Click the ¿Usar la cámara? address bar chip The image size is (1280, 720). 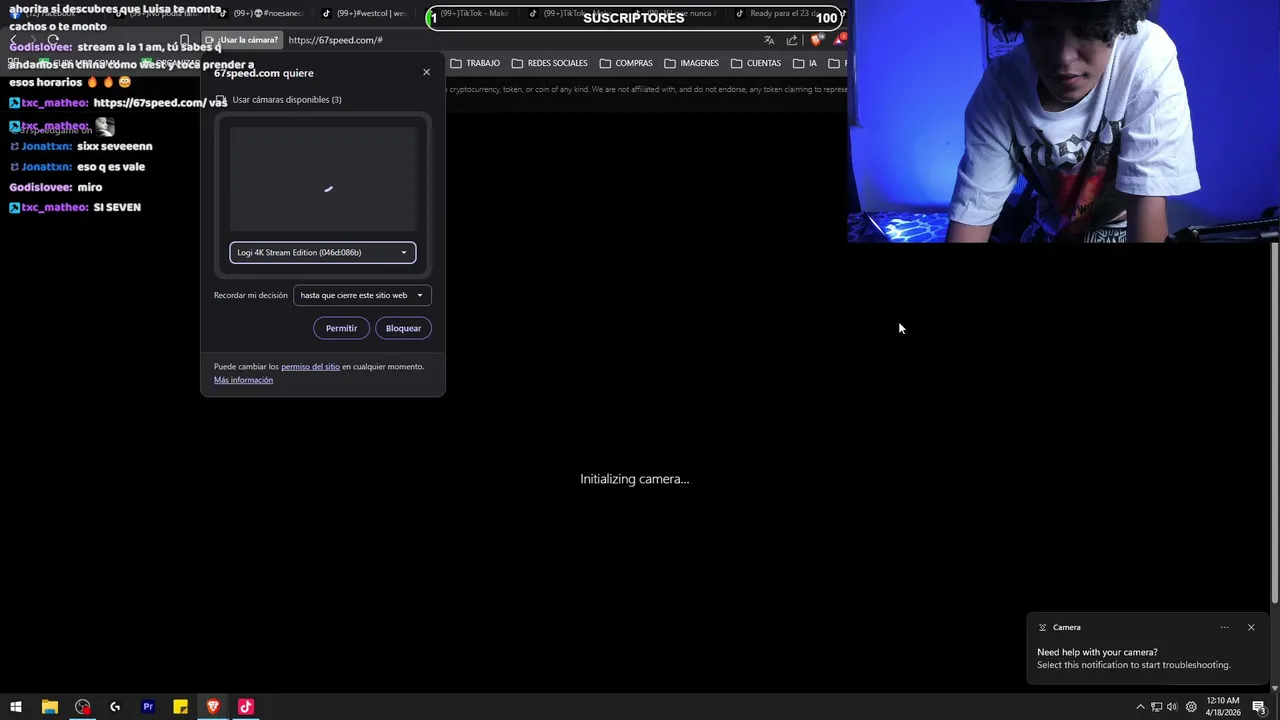click(242, 40)
